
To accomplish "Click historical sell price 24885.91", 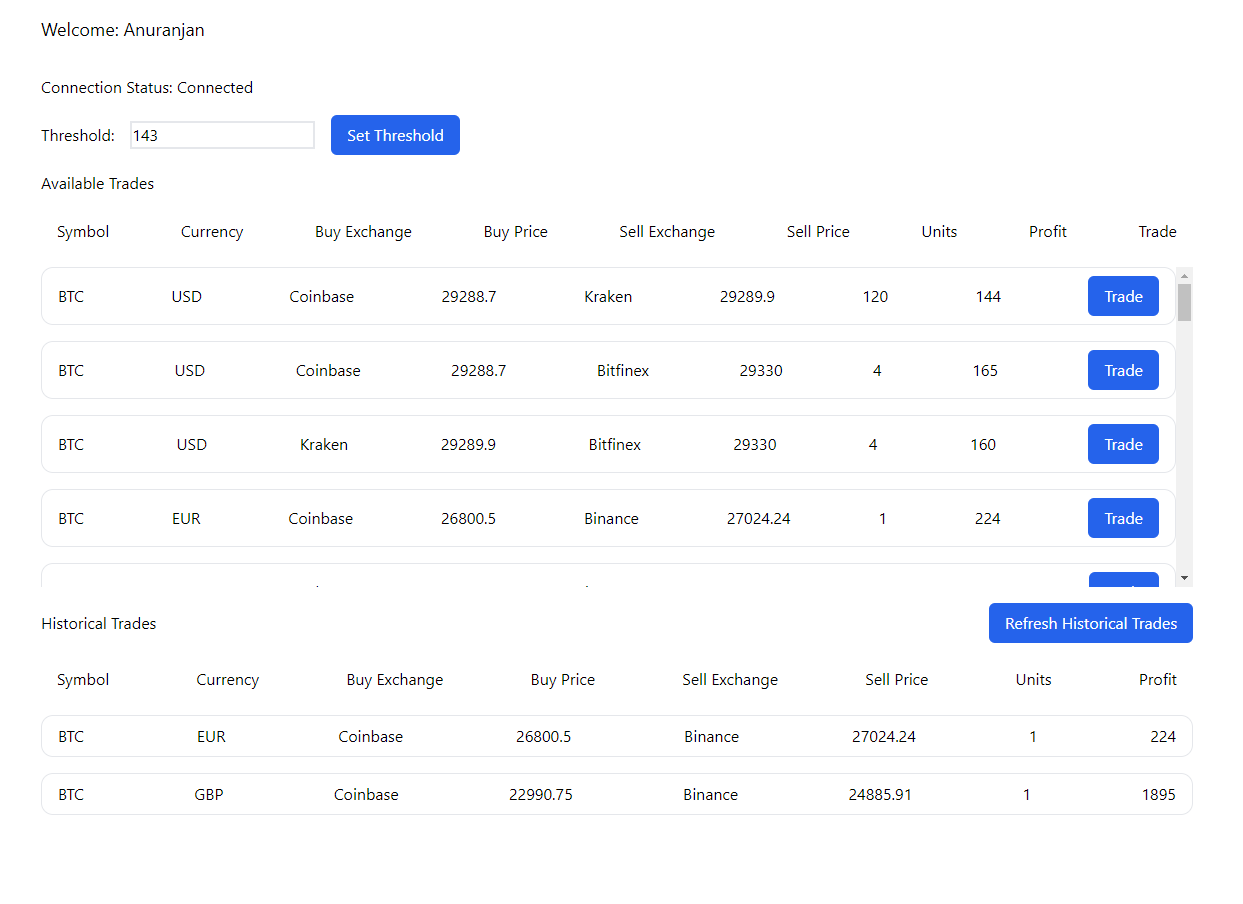I will point(880,795).
